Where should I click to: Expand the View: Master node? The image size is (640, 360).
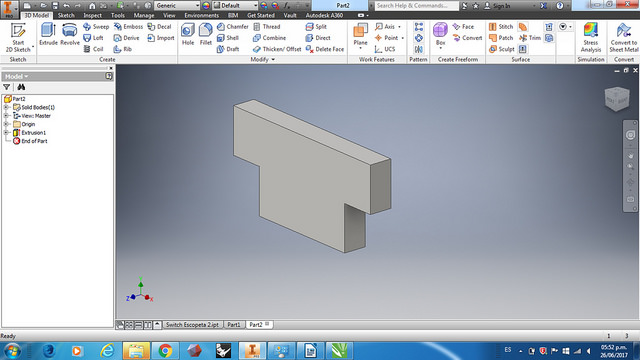[6, 116]
